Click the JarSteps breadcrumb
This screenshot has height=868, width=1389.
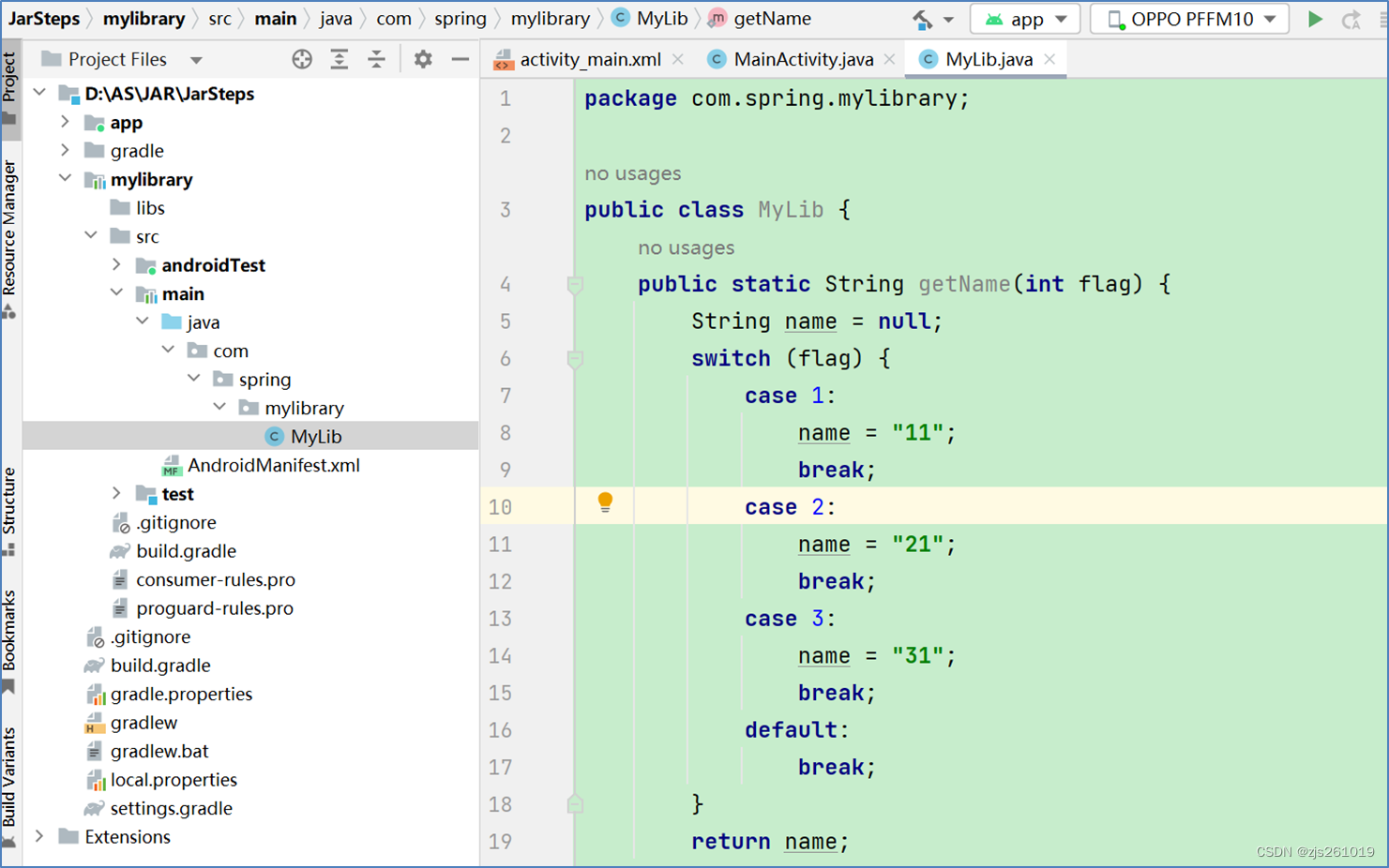click(x=45, y=18)
